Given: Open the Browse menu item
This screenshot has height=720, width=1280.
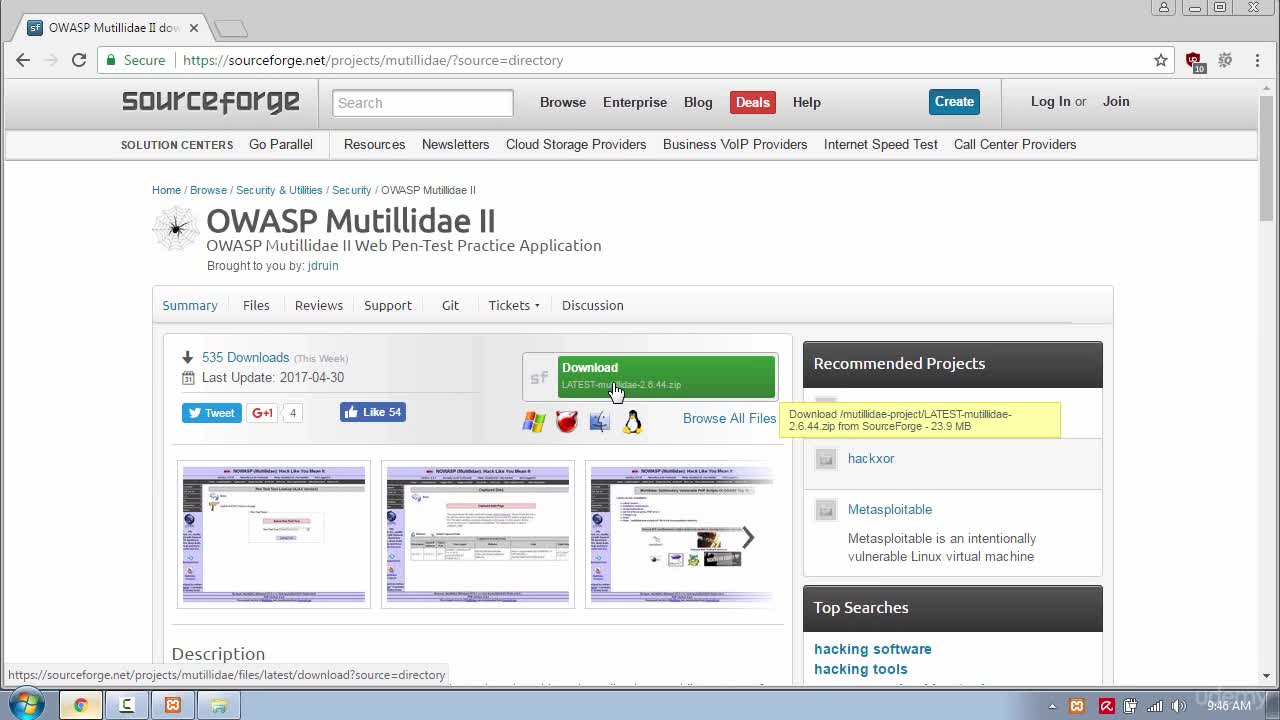Looking at the screenshot, I should pos(563,102).
